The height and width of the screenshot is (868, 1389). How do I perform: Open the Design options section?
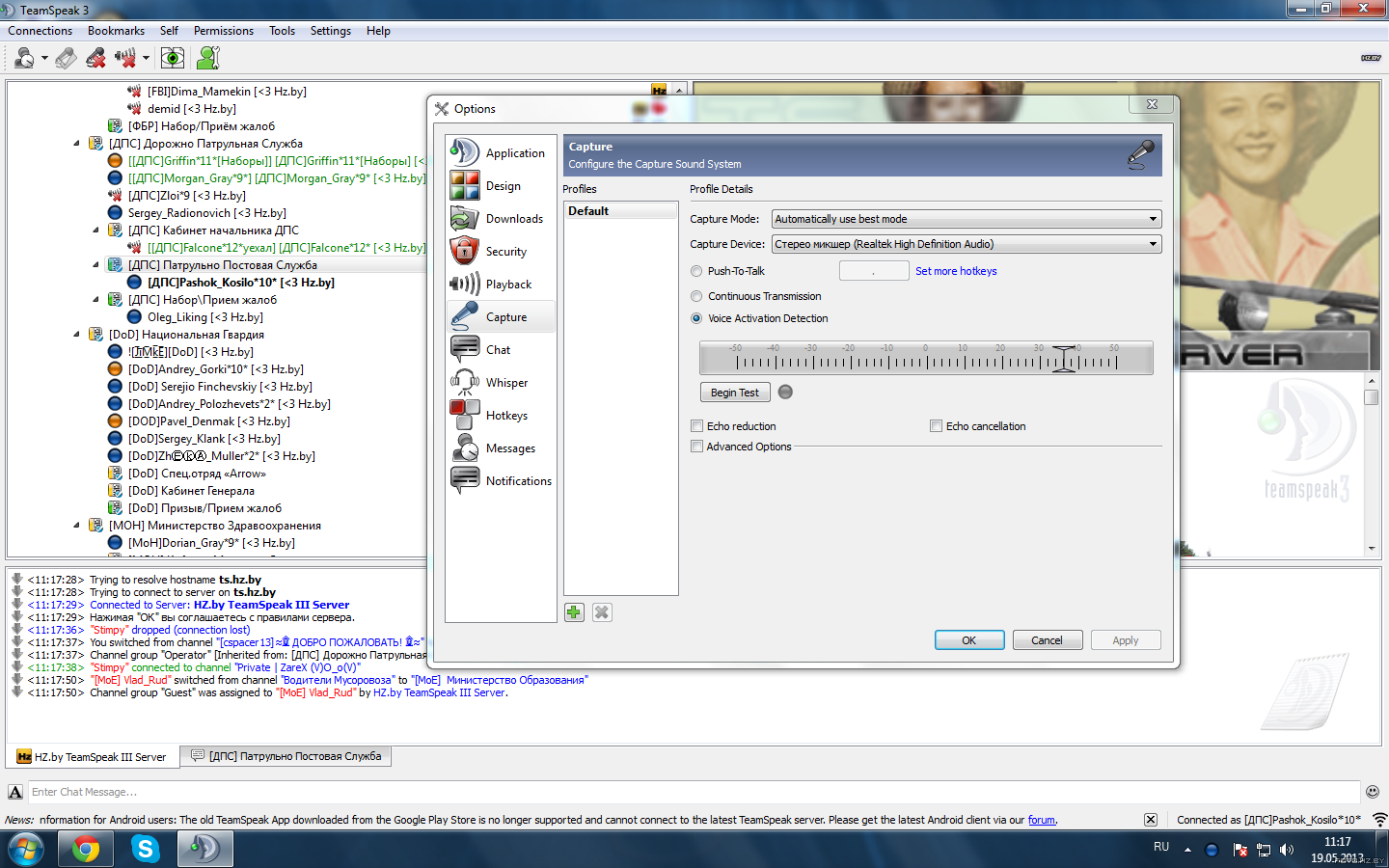pos(502,185)
